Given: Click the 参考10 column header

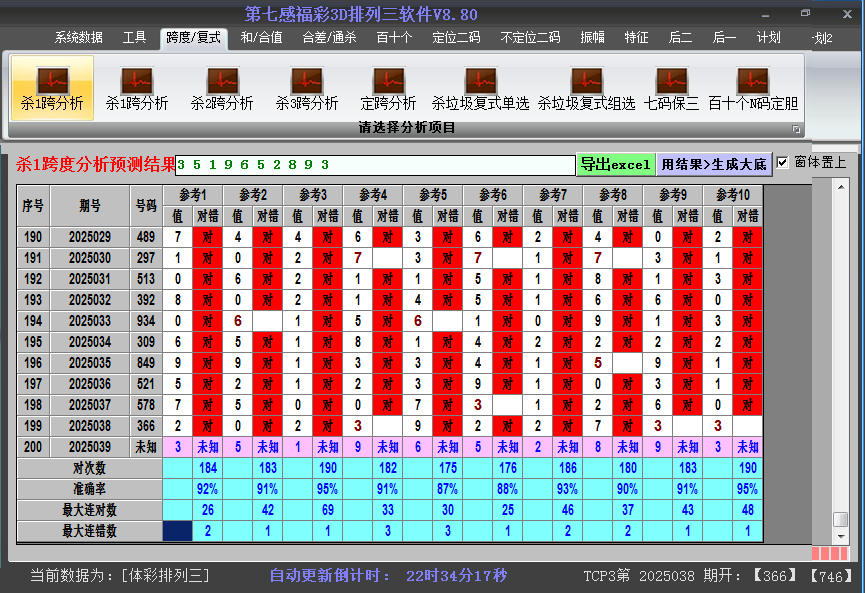Looking at the screenshot, I should [x=733, y=195].
